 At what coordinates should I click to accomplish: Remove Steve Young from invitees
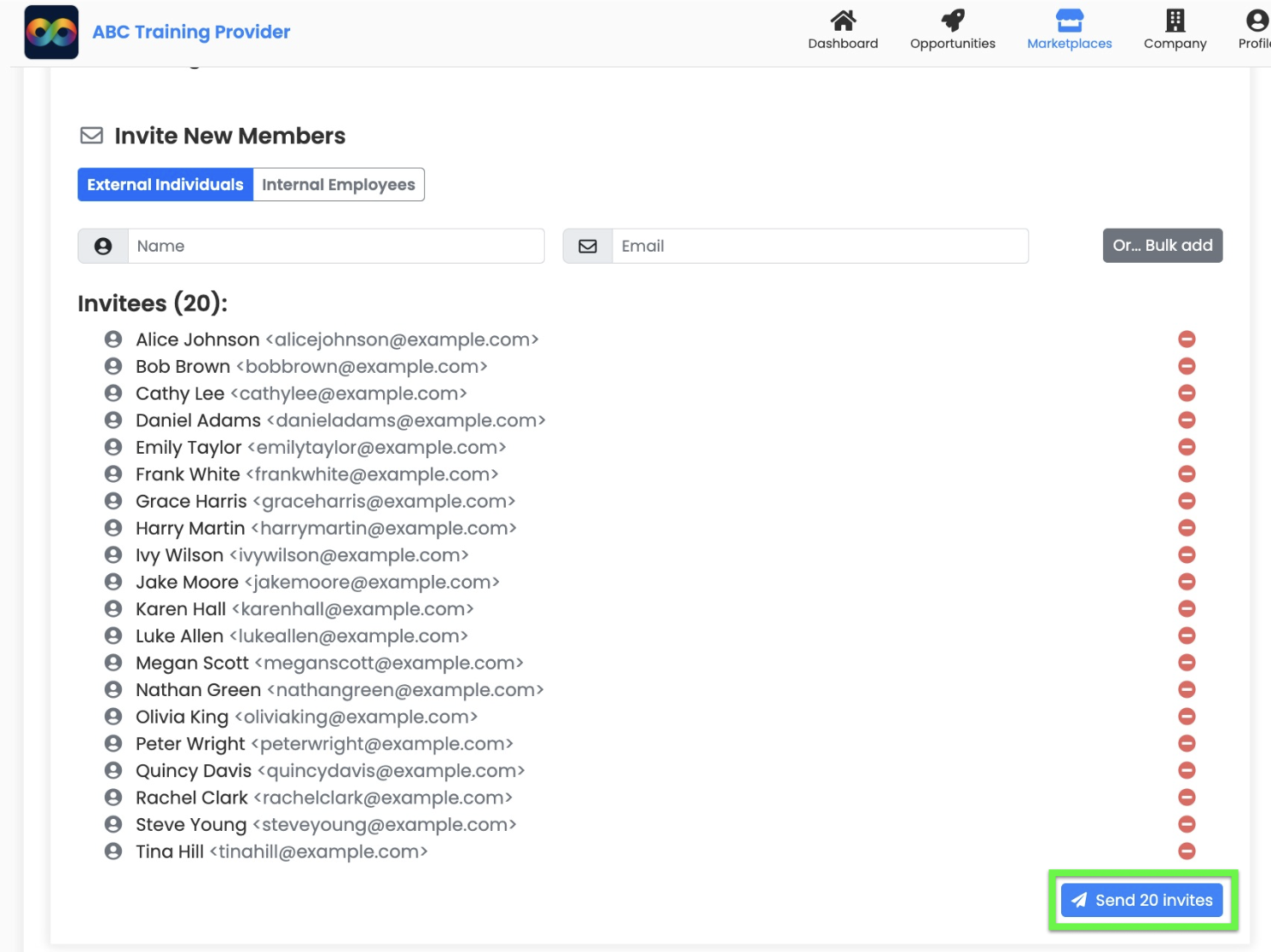1187,824
